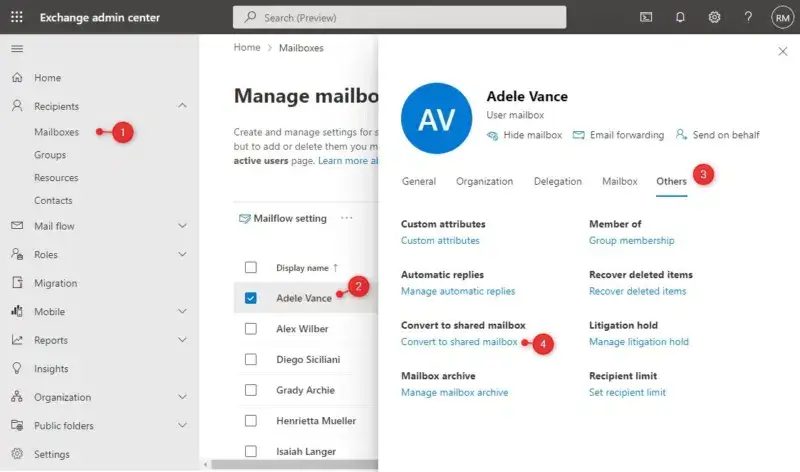This screenshot has width=800, height=472.
Task: Open the app launcher waffle icon
Action: click(x=17, y=17)
